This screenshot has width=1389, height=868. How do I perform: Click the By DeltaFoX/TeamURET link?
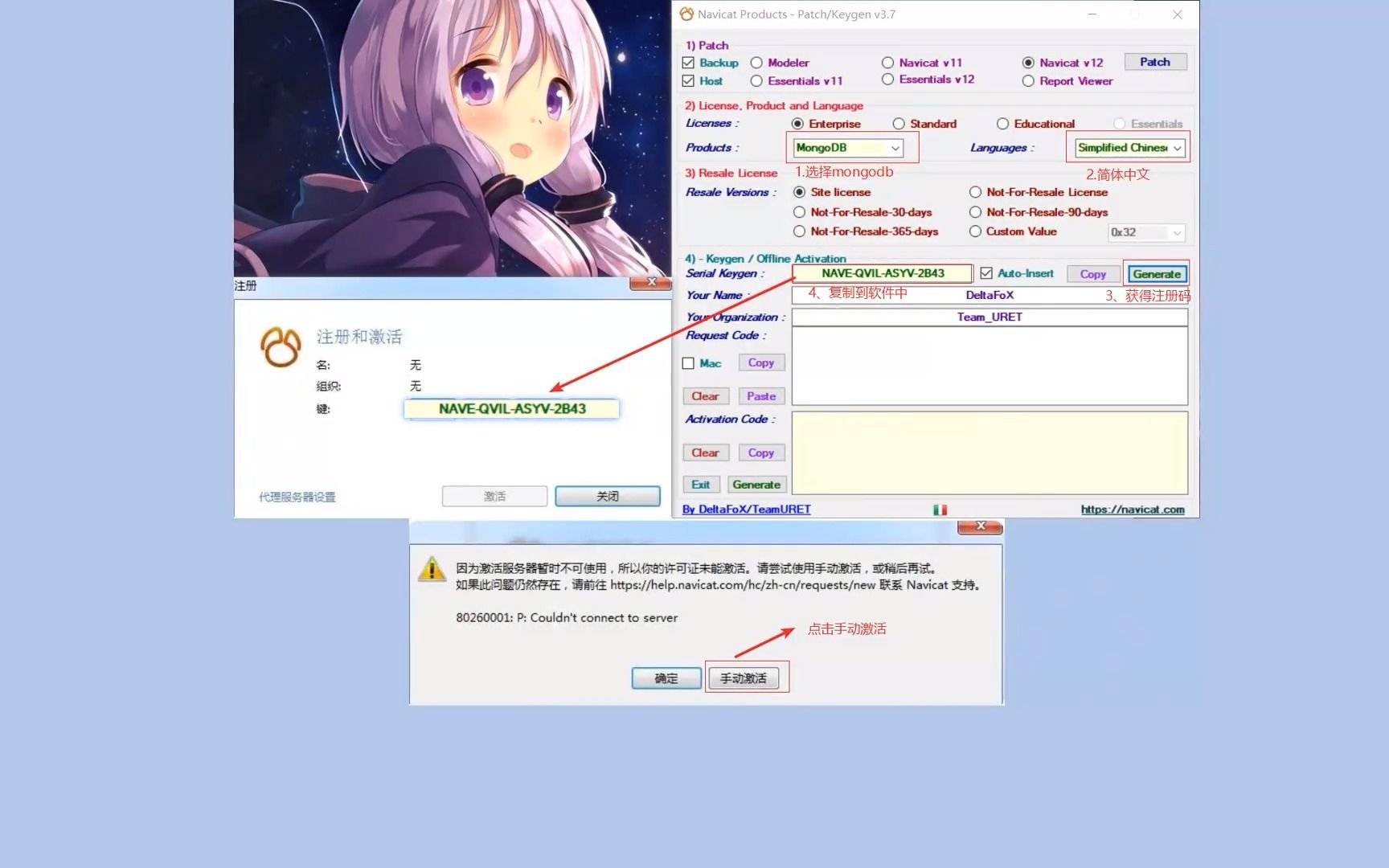point(746,509)
